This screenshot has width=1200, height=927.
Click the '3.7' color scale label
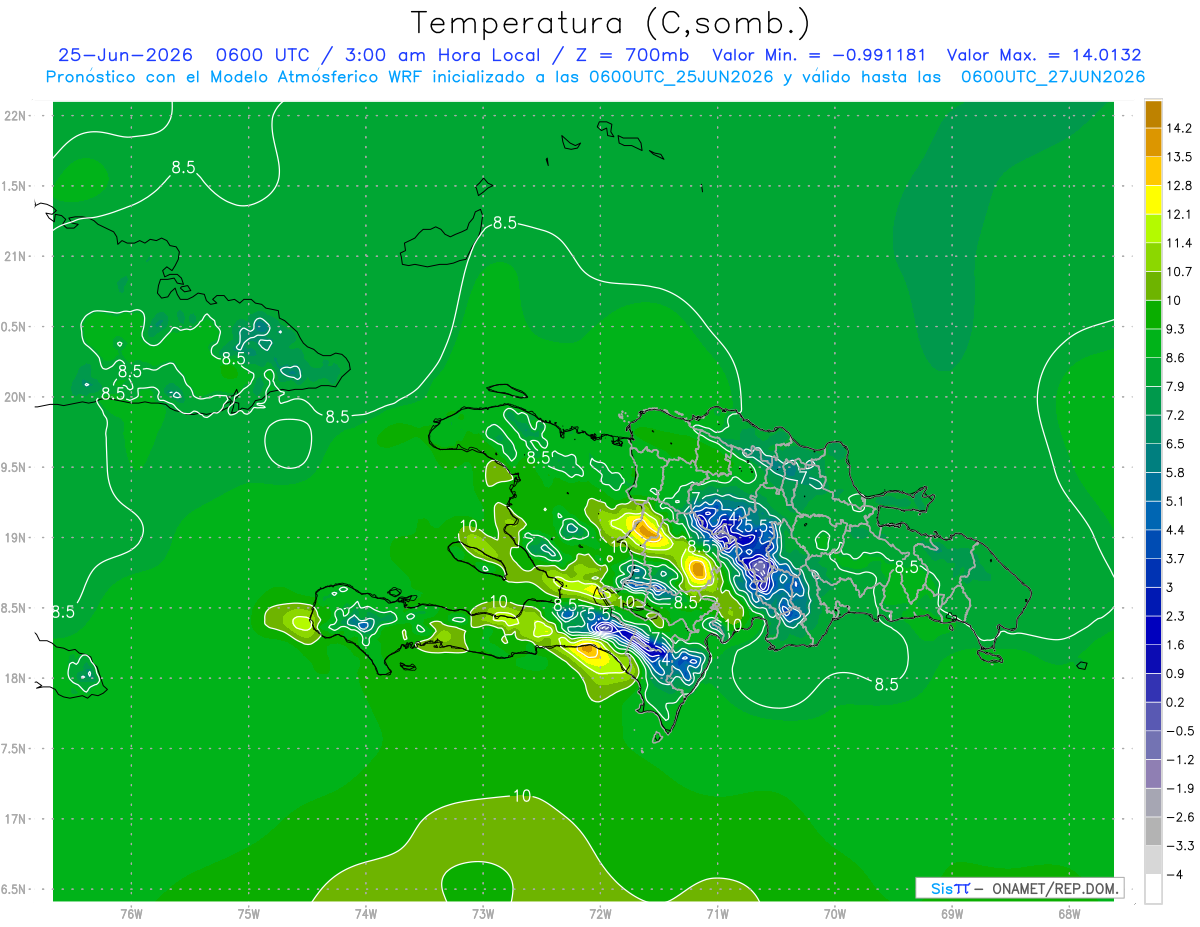tap(1174, 559)
